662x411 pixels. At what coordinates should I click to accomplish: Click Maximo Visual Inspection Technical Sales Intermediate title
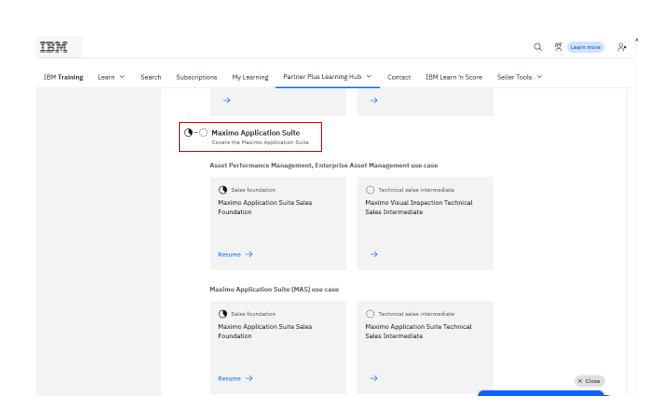(x=419, y=207)
